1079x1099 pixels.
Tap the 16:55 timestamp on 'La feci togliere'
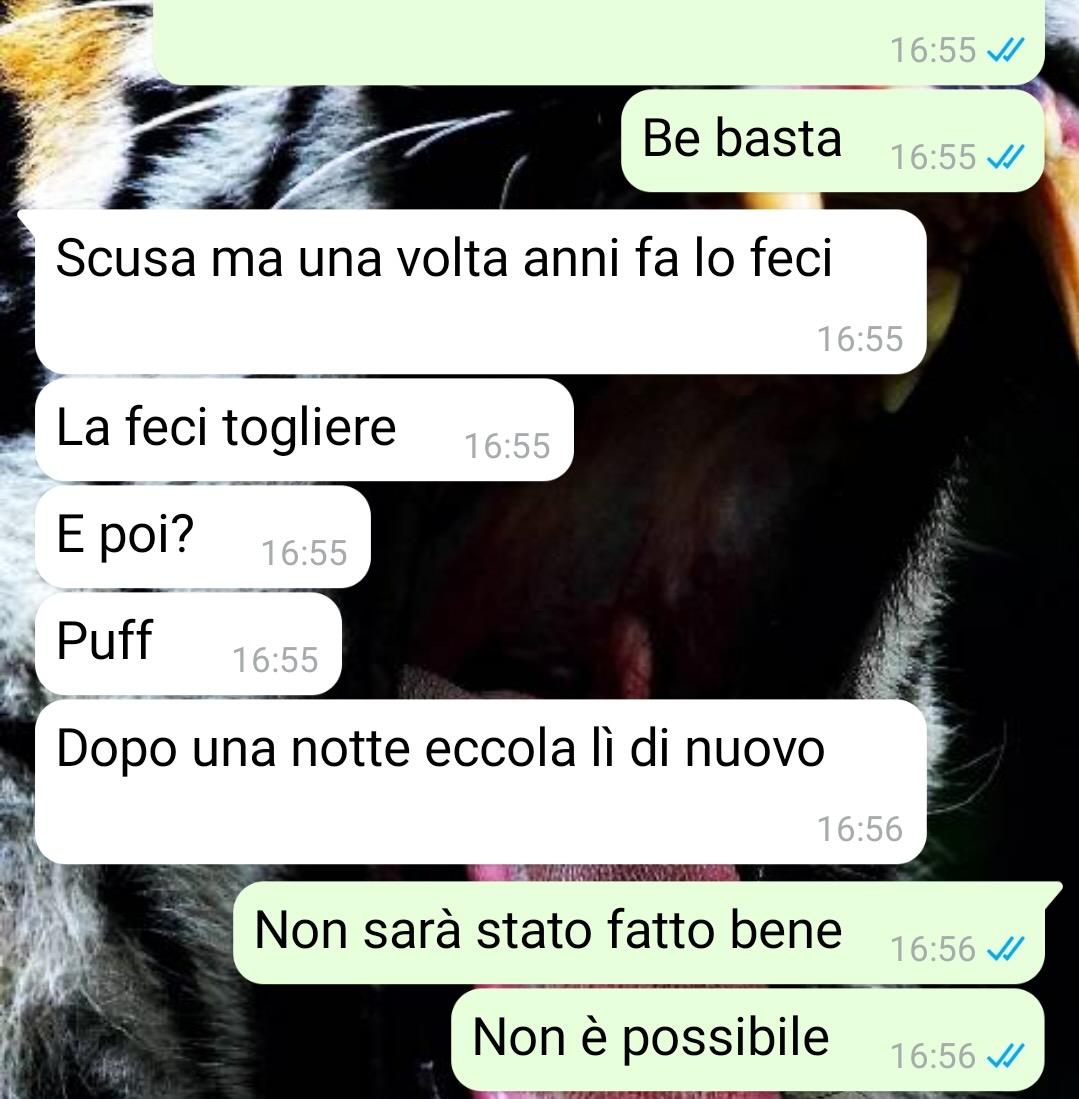pyautogui.click(x=507, y=446)
